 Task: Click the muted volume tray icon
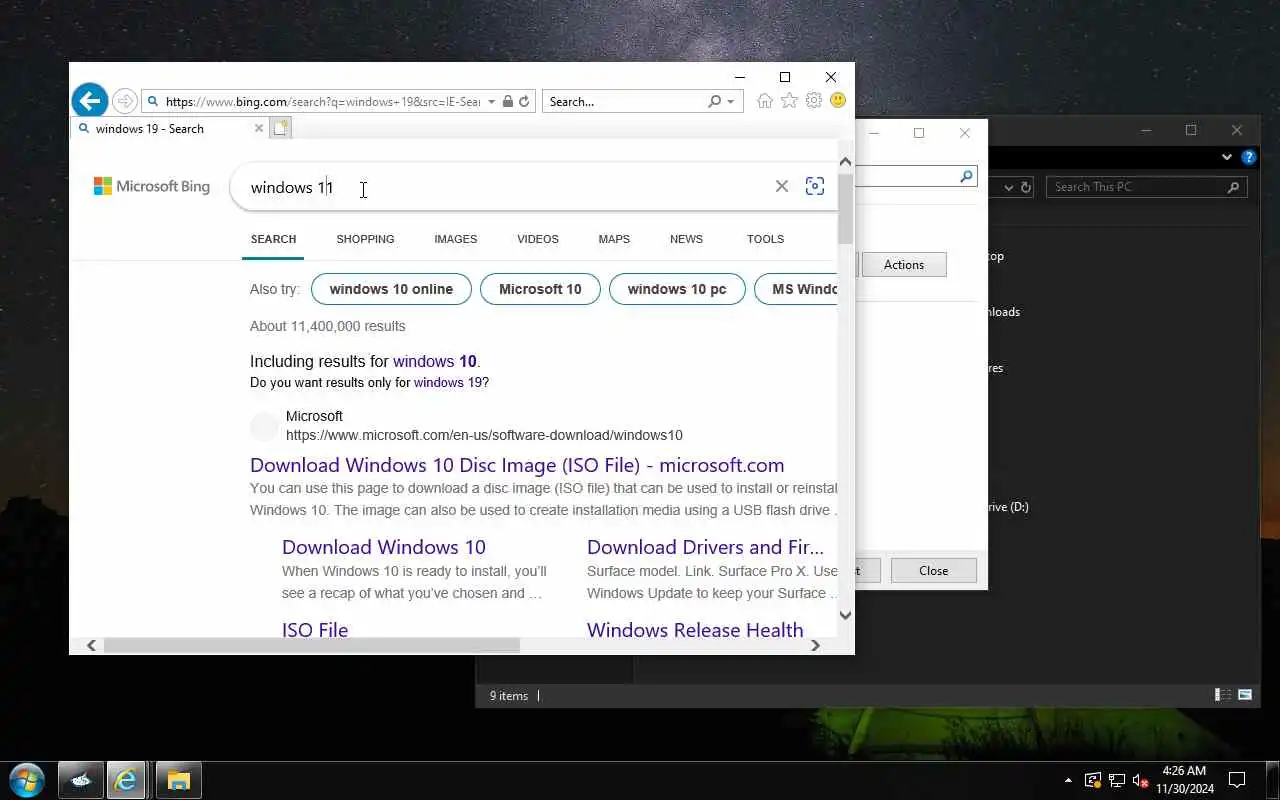(x=1141, y=780)
